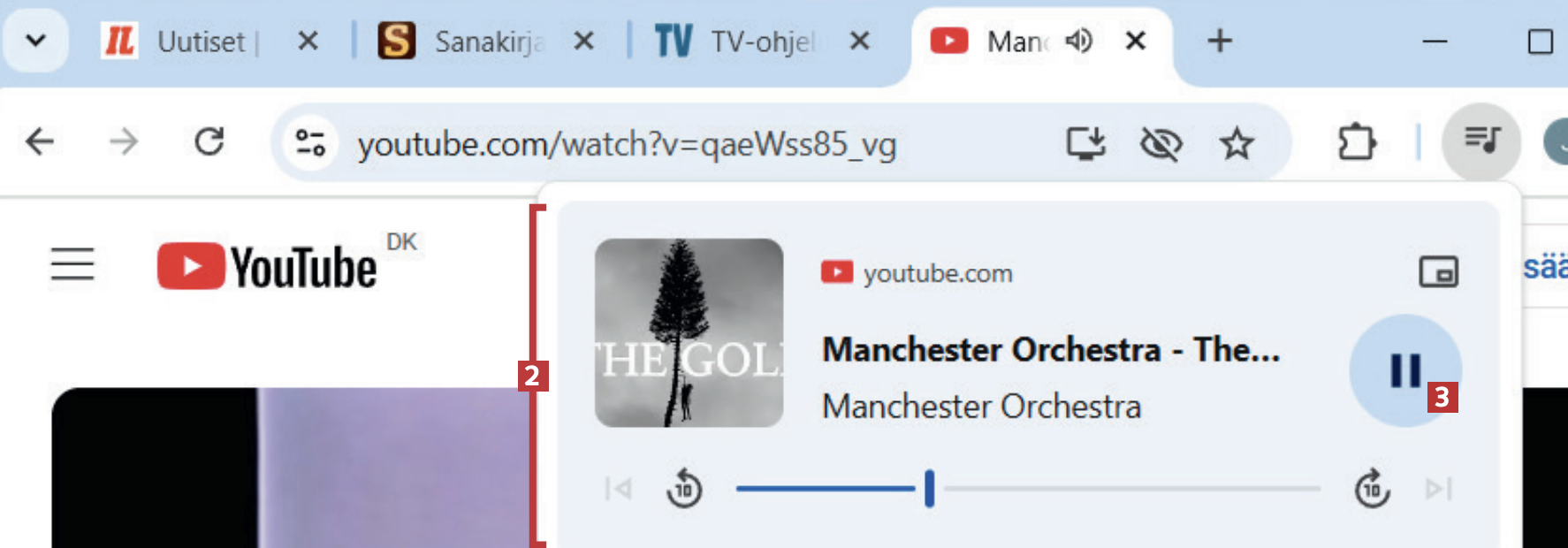Mute the YouTube tab audio icon
The height and width of the screenshot is (548, 1568).
click(x=1078, y=41)
